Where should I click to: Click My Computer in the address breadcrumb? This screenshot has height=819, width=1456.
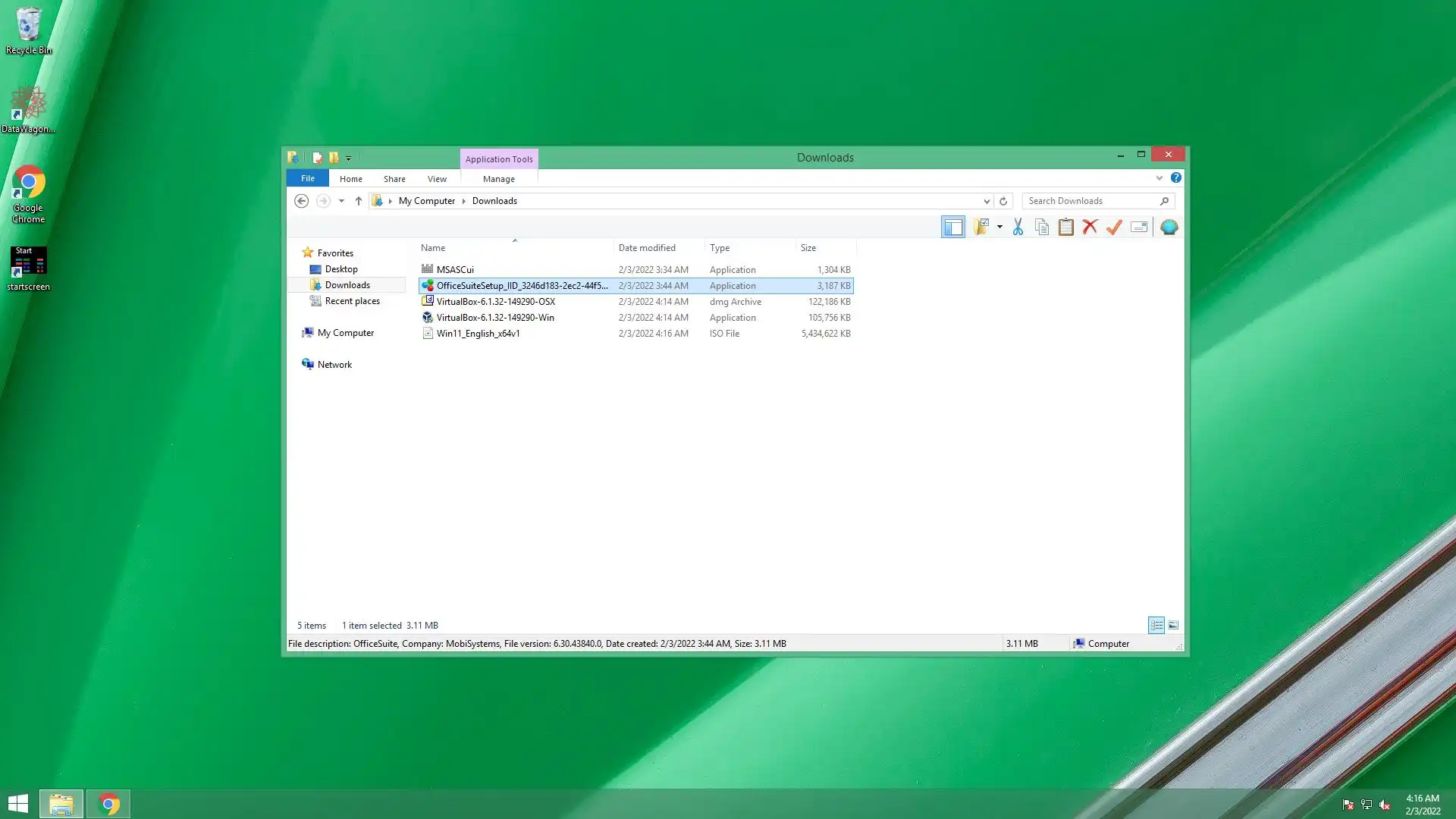point(426,201)
